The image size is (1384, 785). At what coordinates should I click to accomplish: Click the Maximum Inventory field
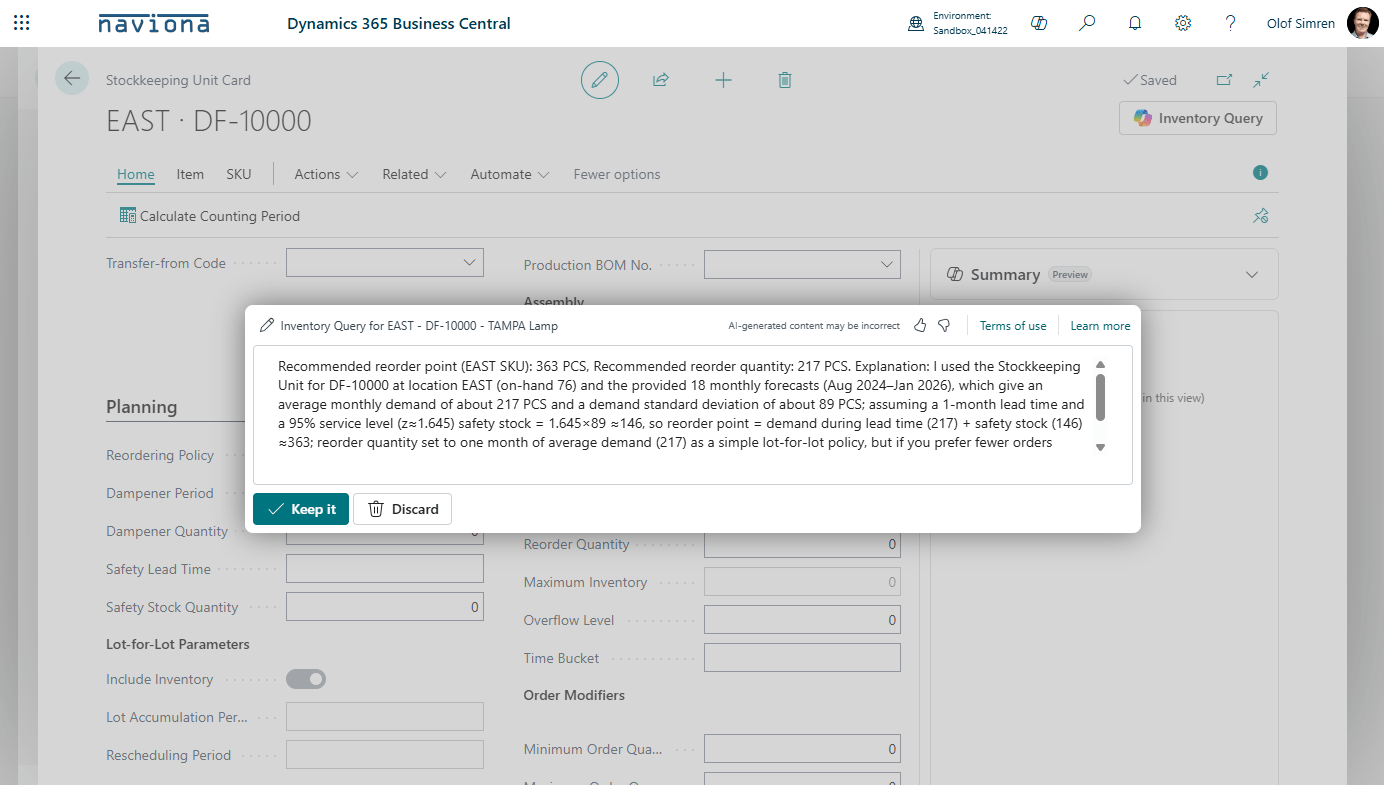(802, 582)
